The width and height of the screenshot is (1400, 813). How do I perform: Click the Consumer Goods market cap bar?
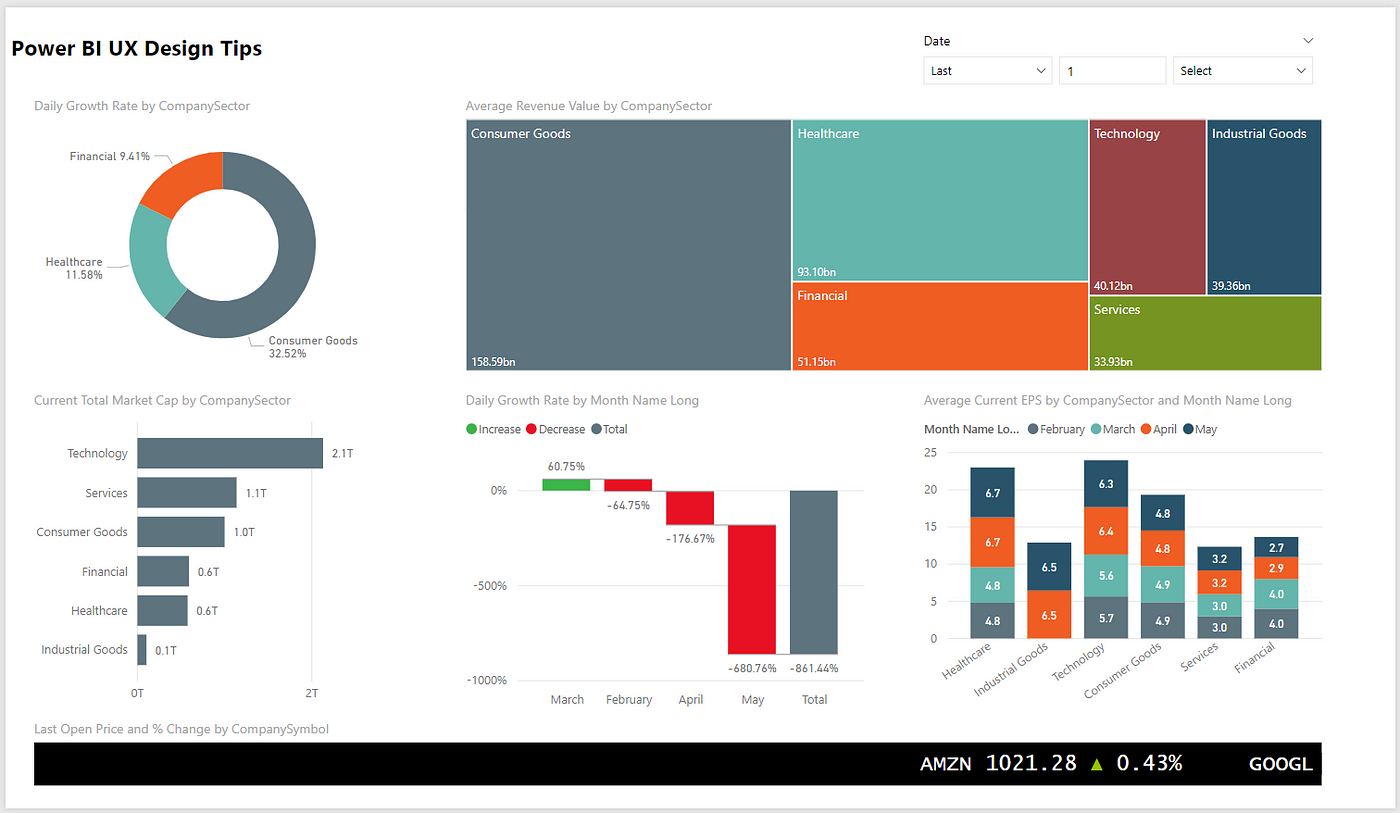pos(181,532)
